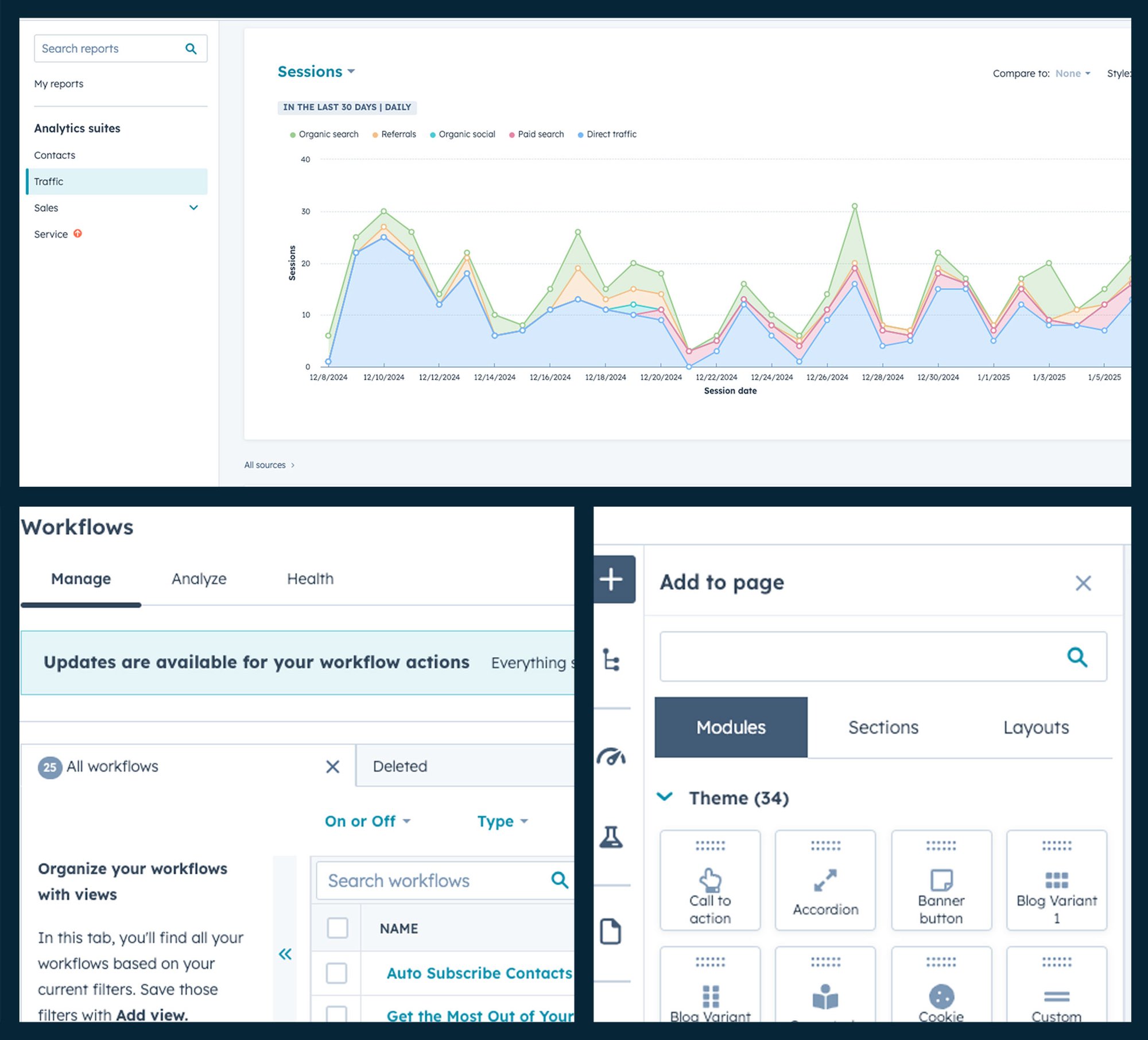The image size is (1148, 1040).
Task: Open Service analytics suite
Action: [x=51, y=234]
